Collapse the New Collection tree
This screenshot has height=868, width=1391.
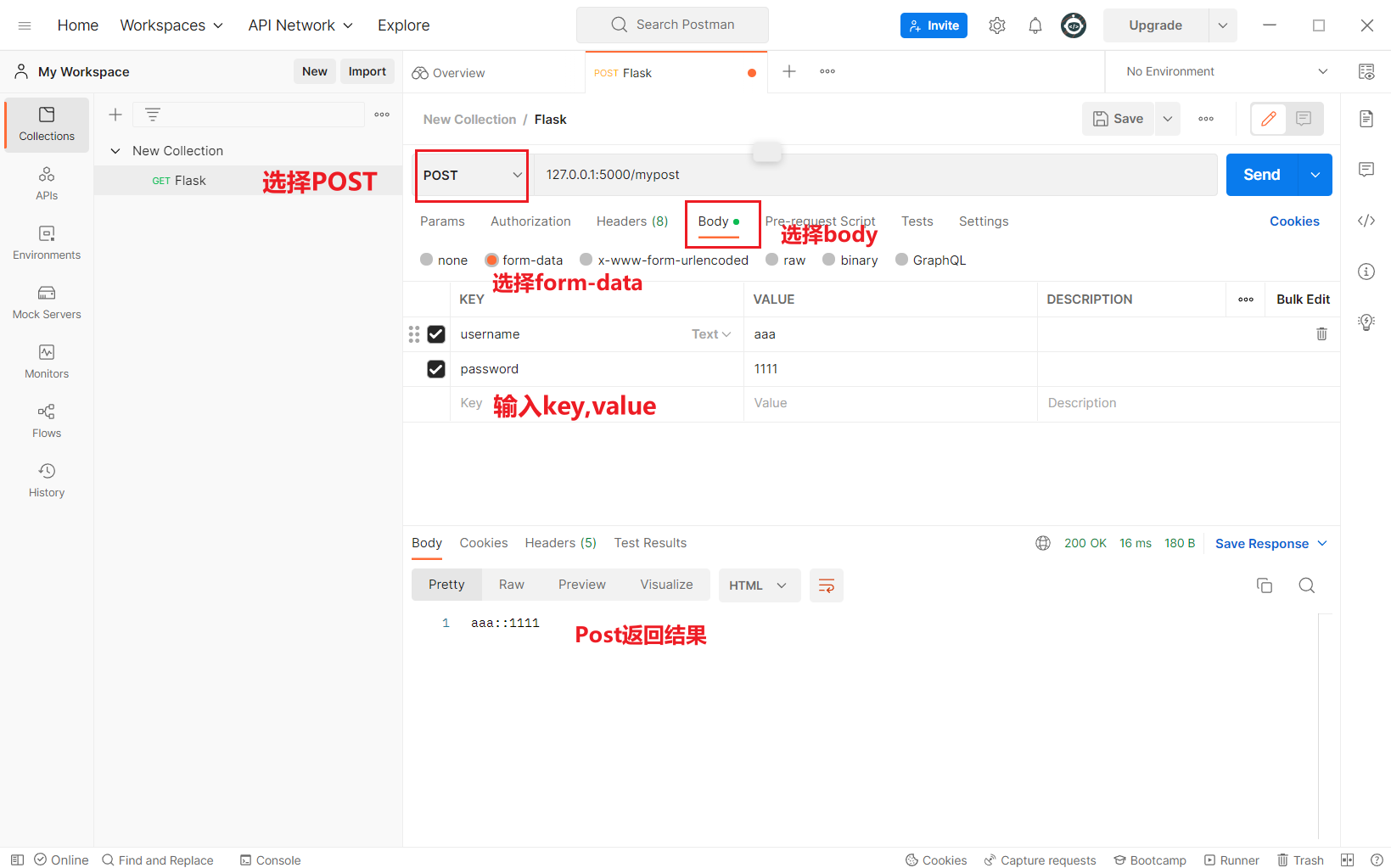pos(115,151)
